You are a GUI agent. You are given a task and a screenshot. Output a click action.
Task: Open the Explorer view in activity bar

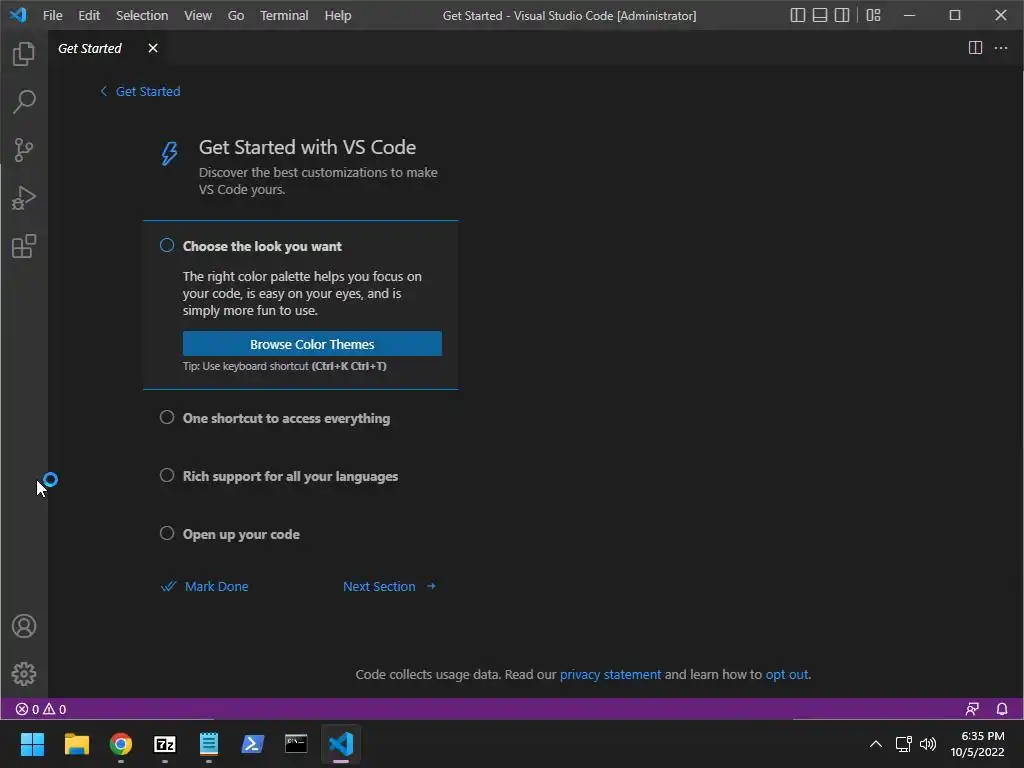[24, 54]
